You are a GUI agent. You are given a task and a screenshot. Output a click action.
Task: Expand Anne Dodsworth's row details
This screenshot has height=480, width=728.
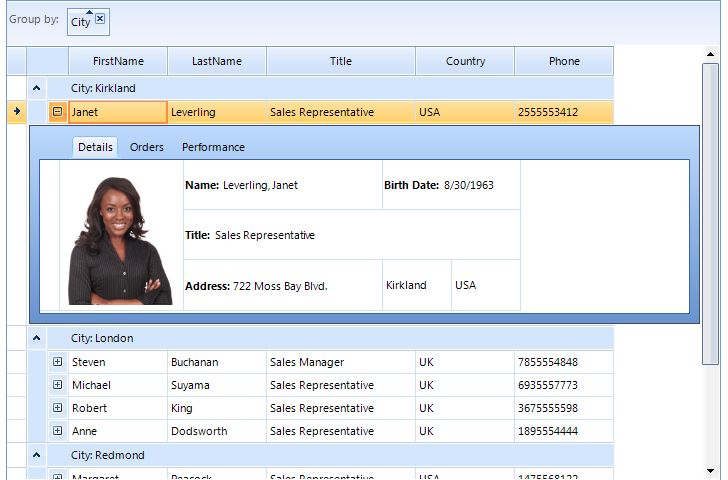[x=57, y=431]
